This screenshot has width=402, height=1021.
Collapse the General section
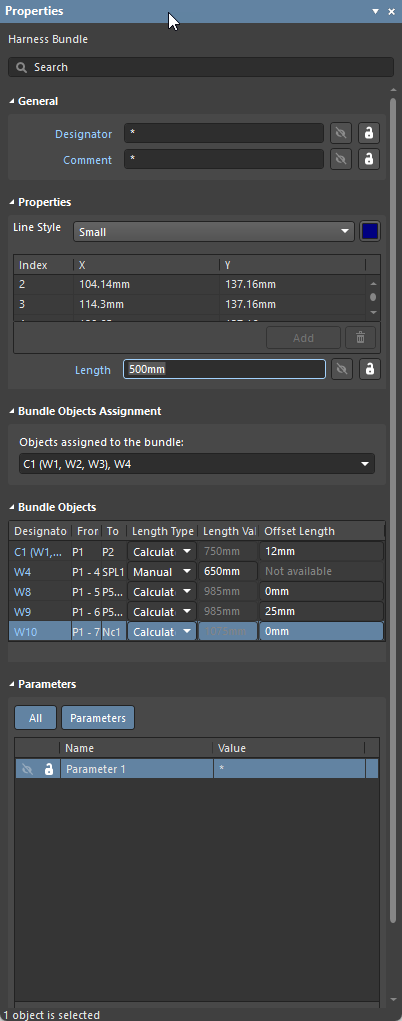[12, 102]
